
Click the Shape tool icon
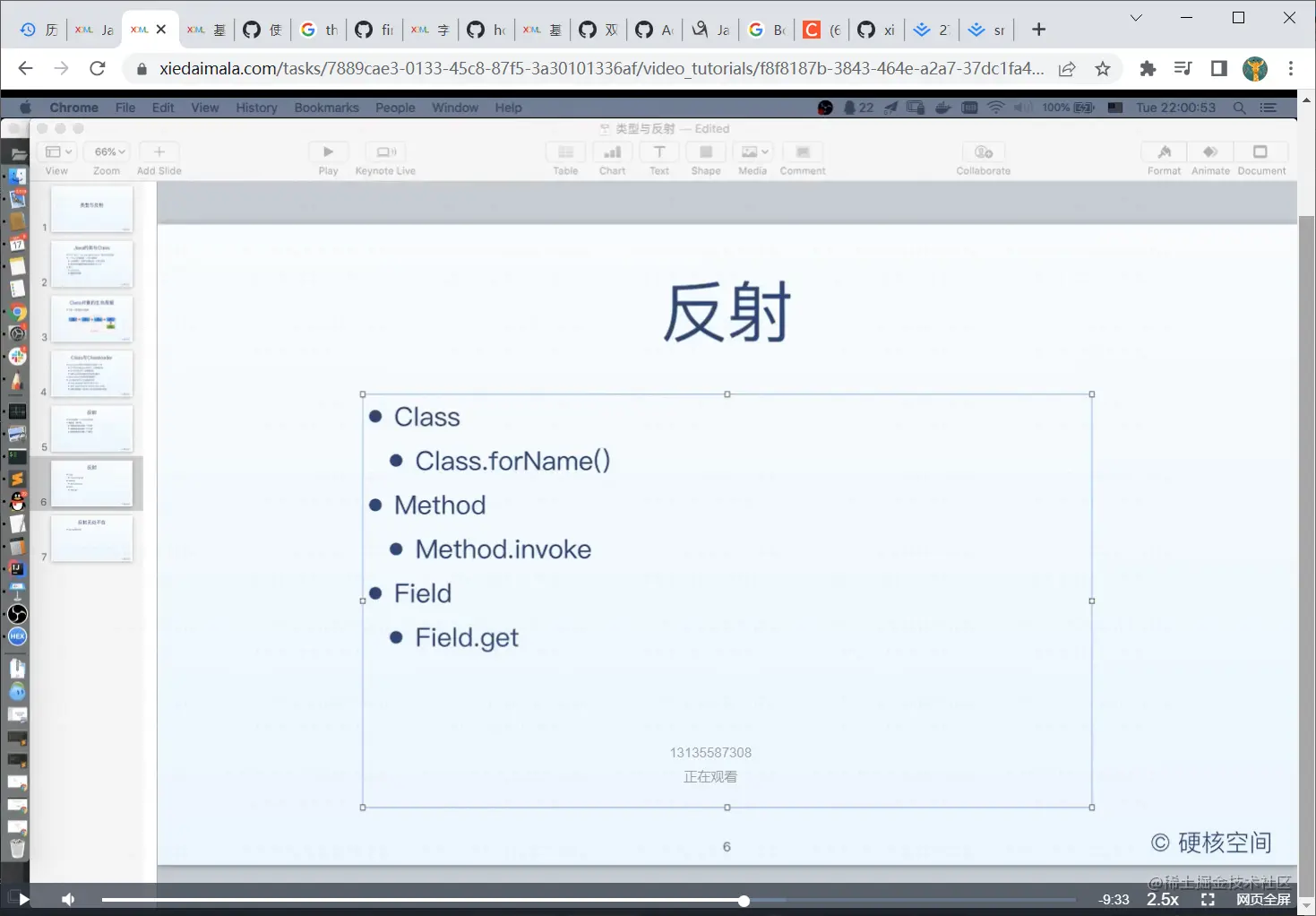[706, 152]
